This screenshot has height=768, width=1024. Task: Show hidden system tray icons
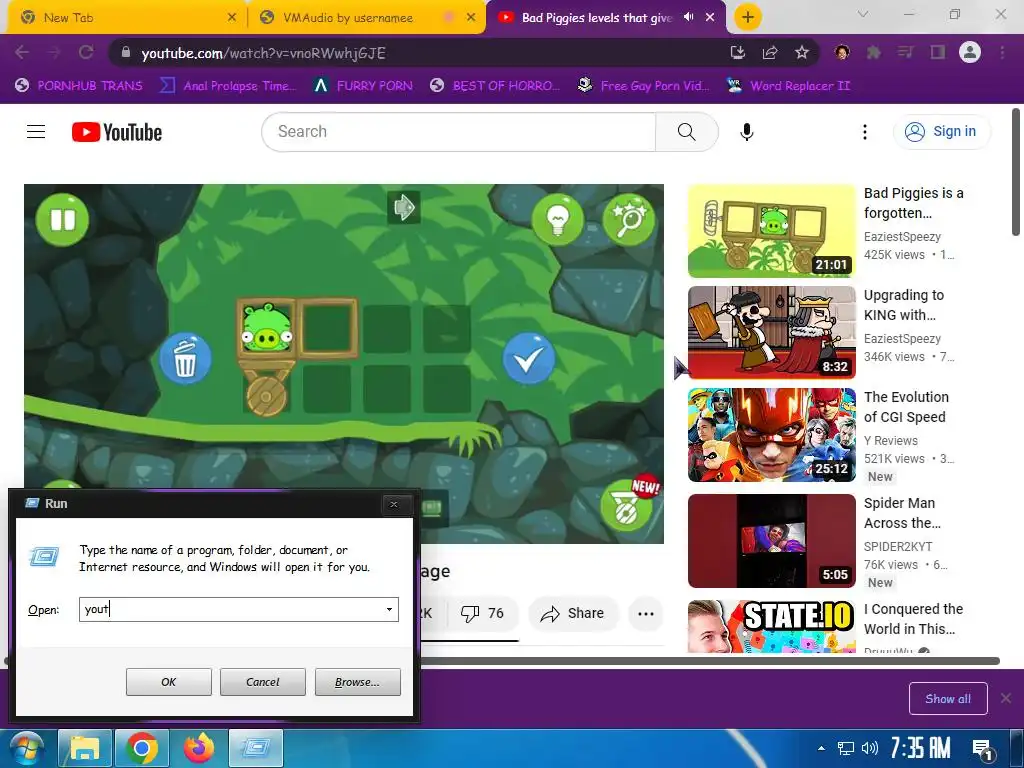[x=821, y=748]
